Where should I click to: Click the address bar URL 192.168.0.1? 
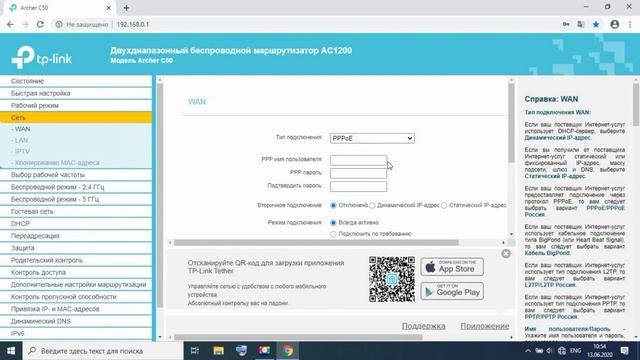(x=133, y=24)
